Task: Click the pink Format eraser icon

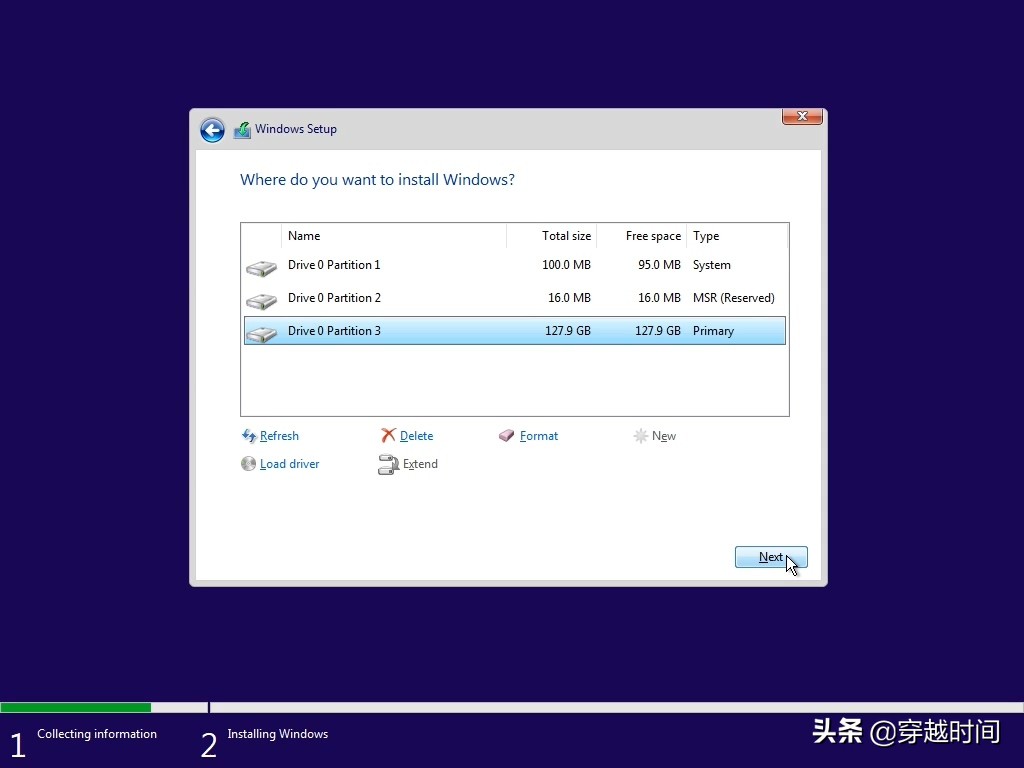Action: tap(508, 436)
